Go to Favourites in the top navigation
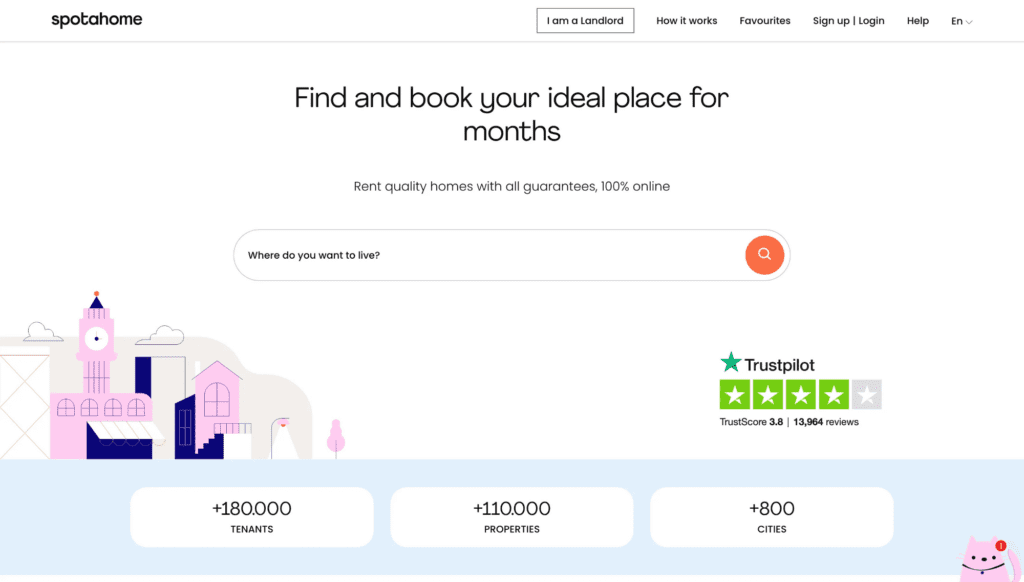The image size is (1024, 582). 765,21
